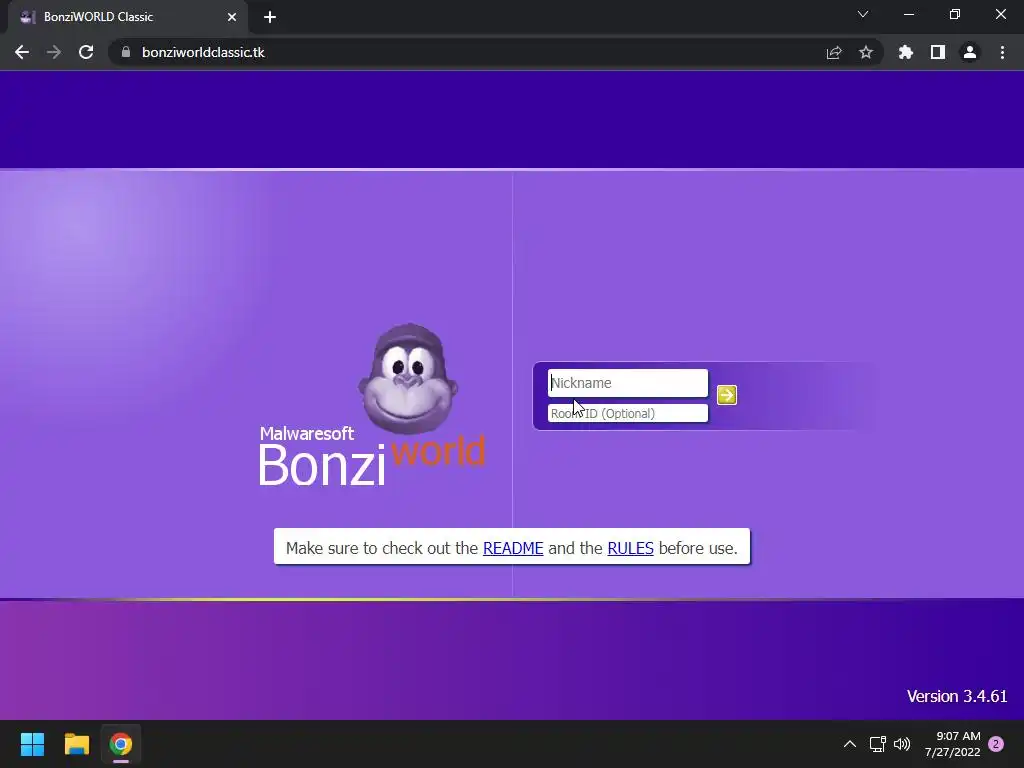Viewport: 1024px width, 768px height.
Task: Bookmark this page with star icon
Action: pos(866,52)
